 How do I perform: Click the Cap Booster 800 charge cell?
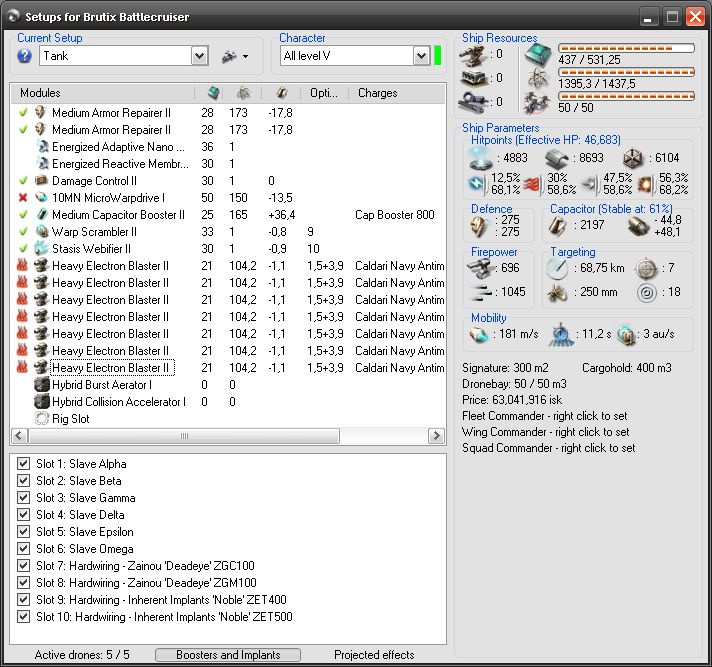click(x=395, y=215)
